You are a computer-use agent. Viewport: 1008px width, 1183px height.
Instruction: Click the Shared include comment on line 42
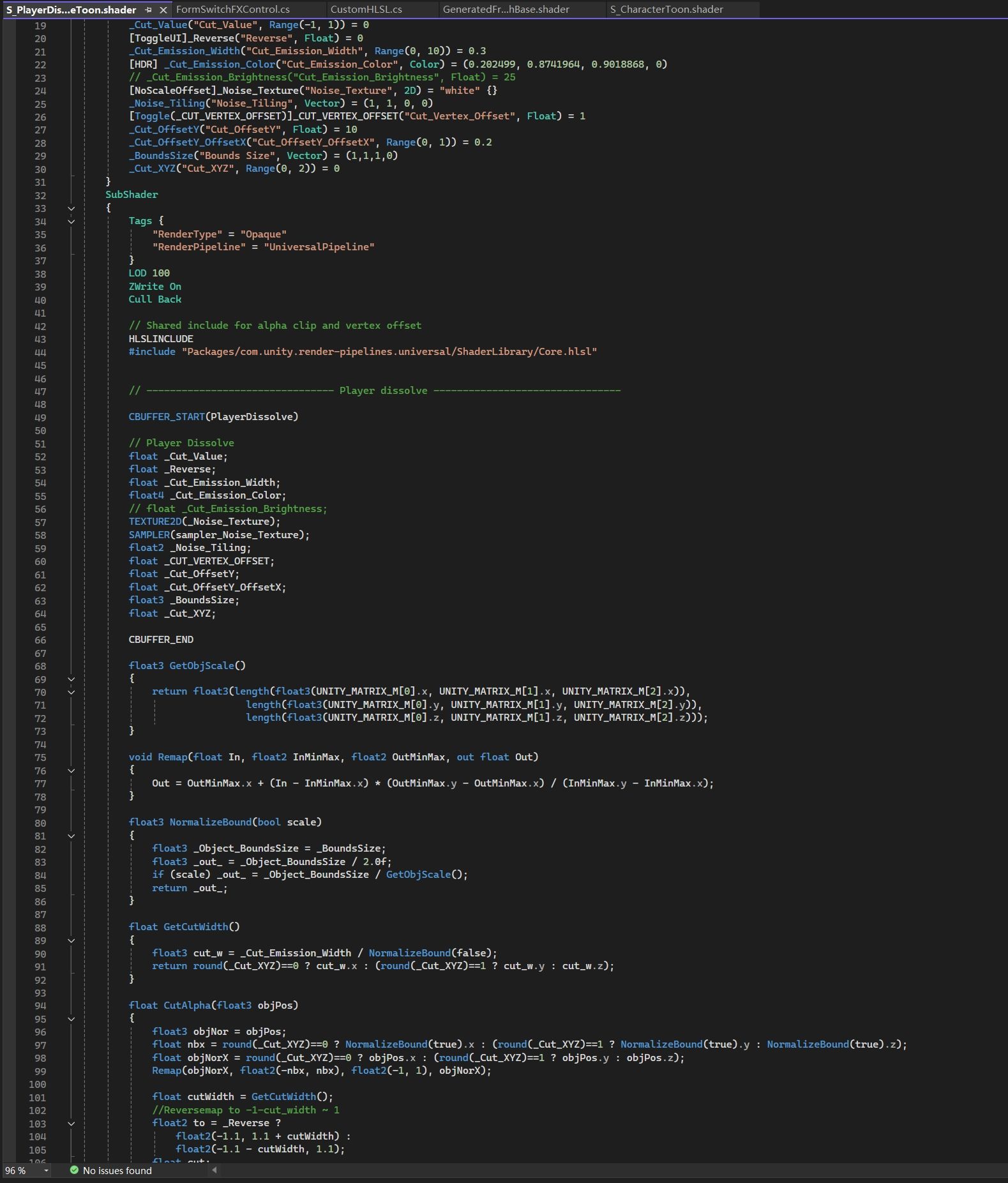click(x=275, y=325)
